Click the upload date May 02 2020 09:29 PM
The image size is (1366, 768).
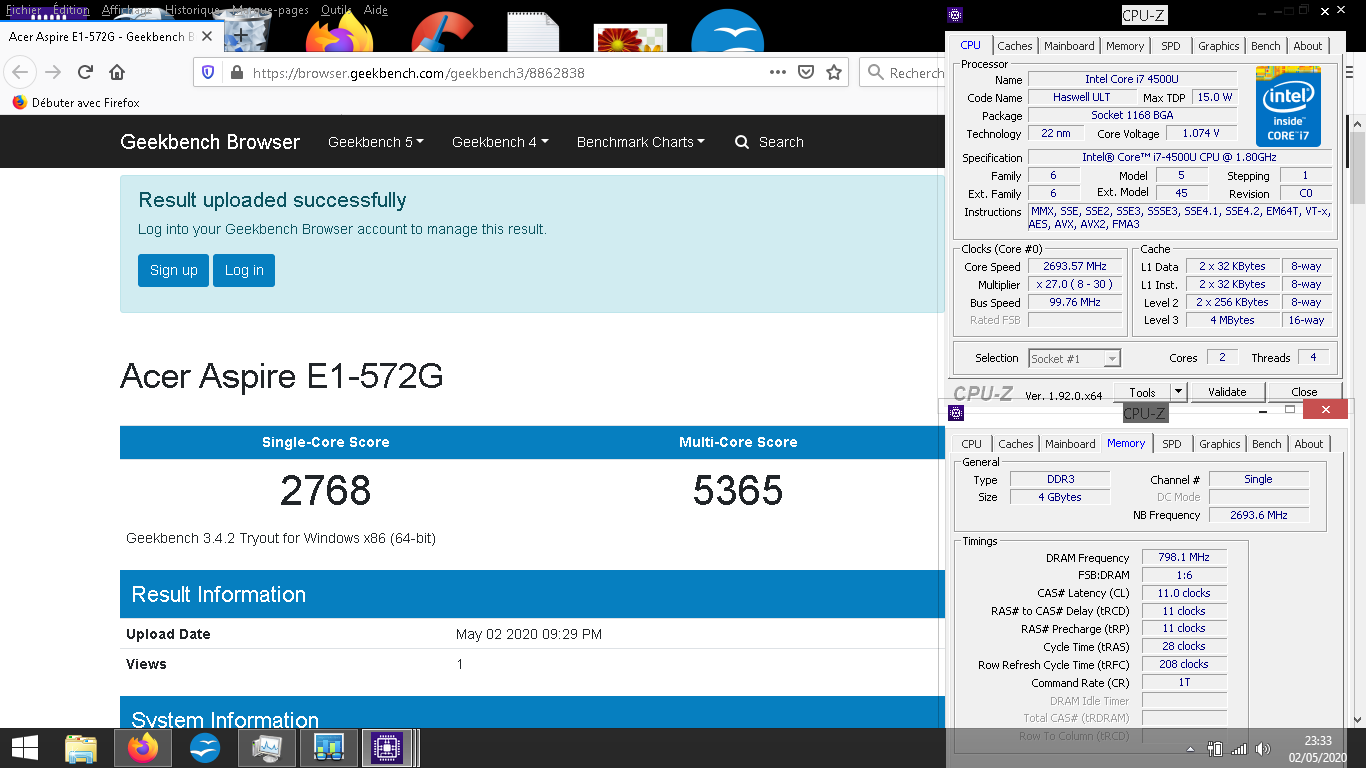click(529, 634)
